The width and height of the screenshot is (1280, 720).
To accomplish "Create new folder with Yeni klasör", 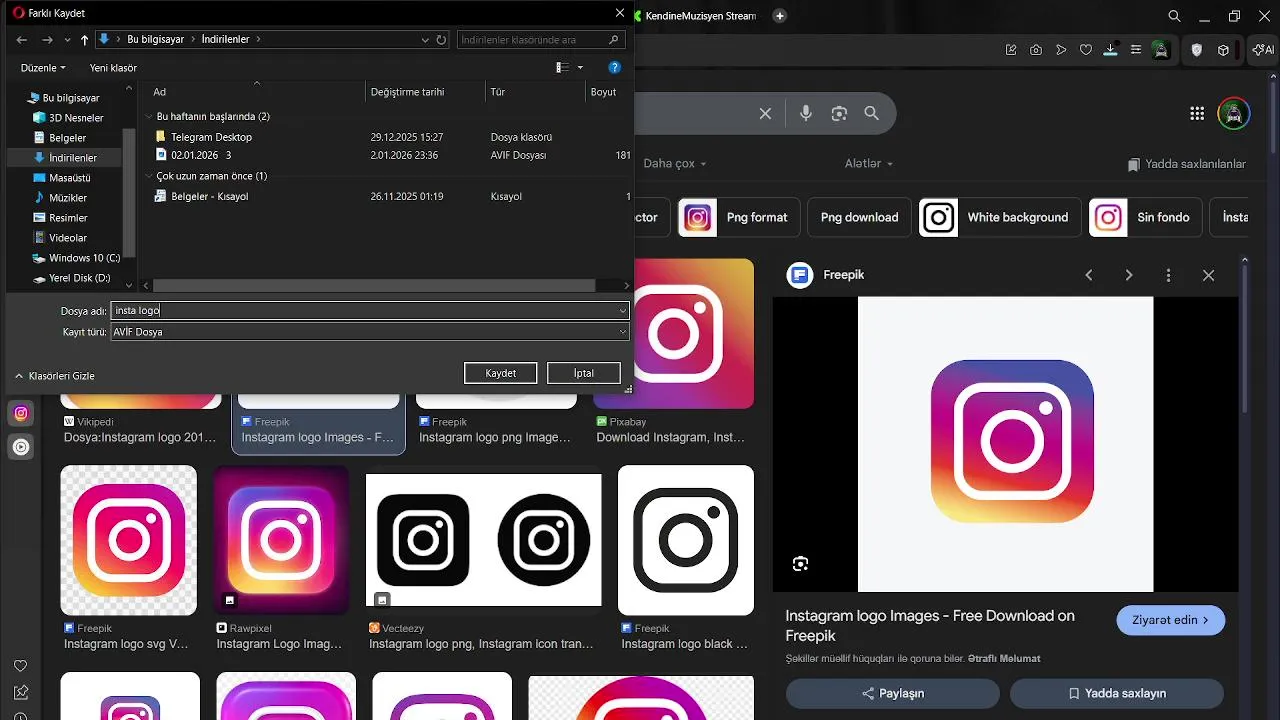I will pos(113,68).
